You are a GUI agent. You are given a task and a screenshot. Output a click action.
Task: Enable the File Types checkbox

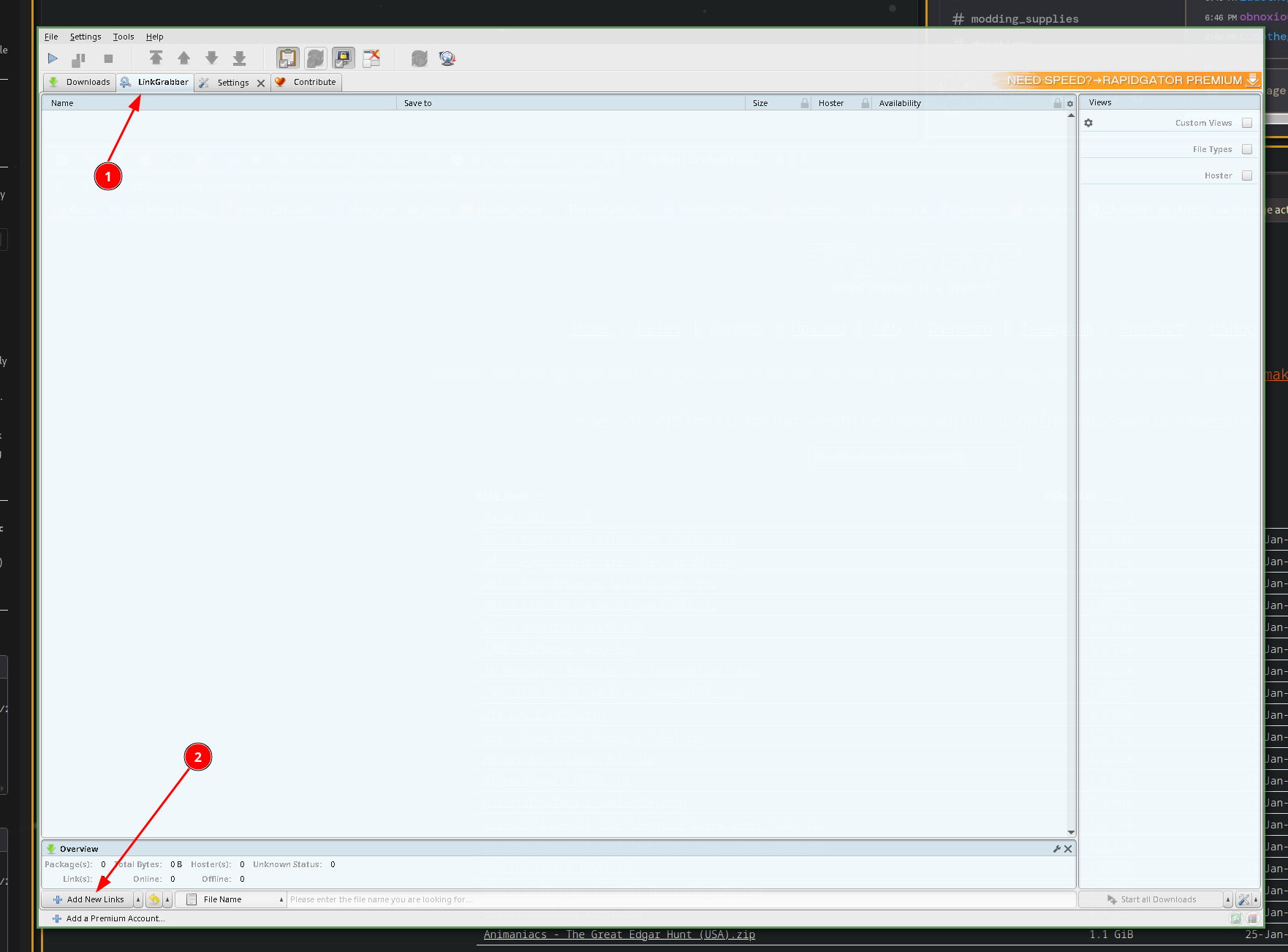tap(1247, 149)
